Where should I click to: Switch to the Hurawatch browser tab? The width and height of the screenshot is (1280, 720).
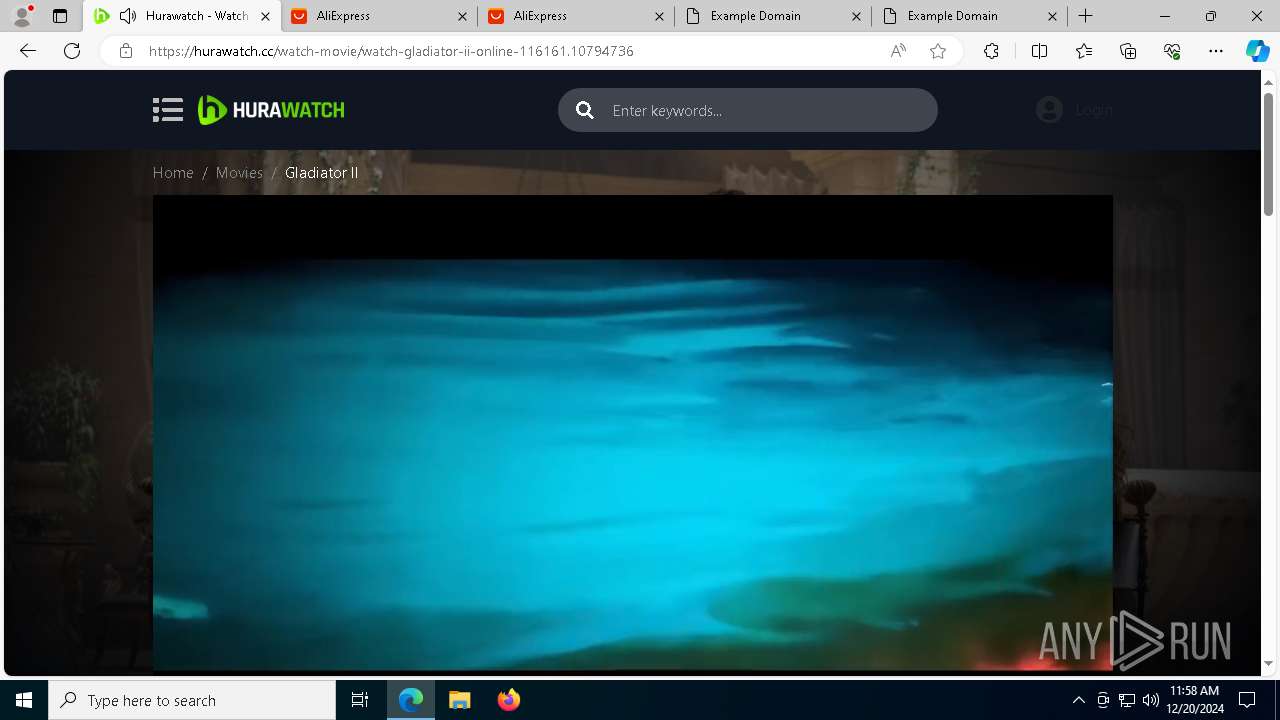pyautogui.click(x=181, y=16)
